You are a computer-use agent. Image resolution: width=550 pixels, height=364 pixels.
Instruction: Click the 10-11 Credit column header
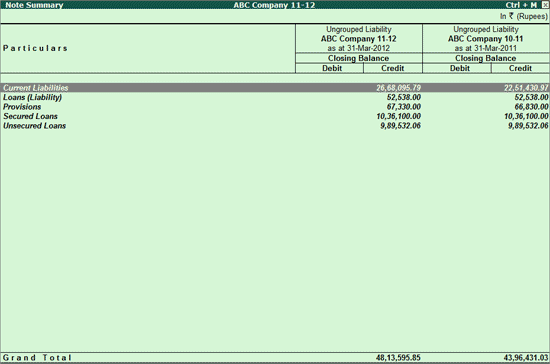tap(520, 68)
